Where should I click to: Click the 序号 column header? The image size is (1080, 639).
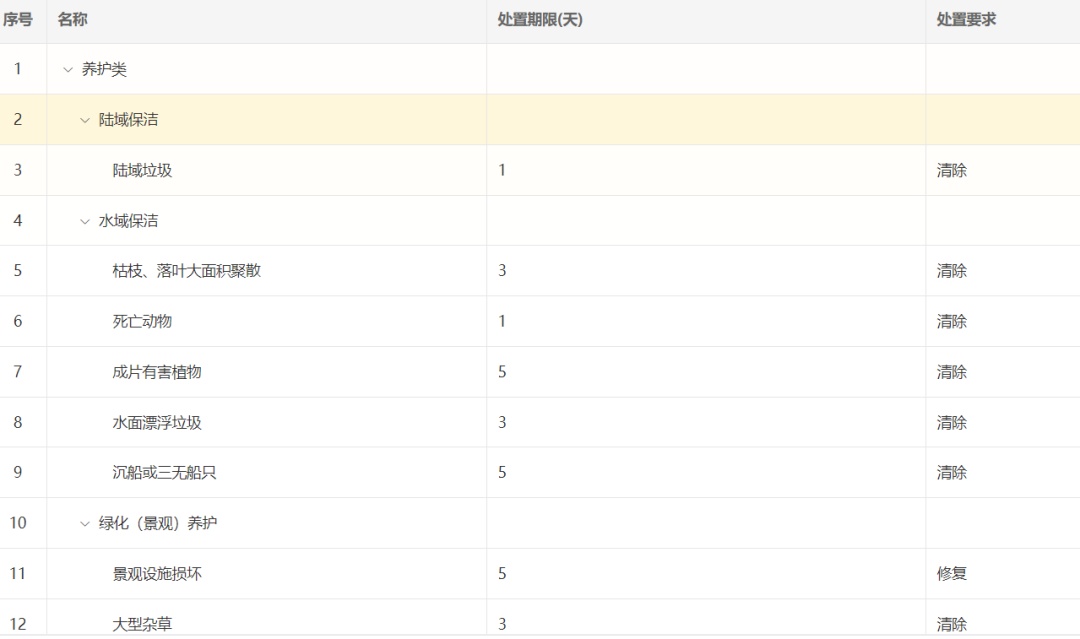(18, 19)
